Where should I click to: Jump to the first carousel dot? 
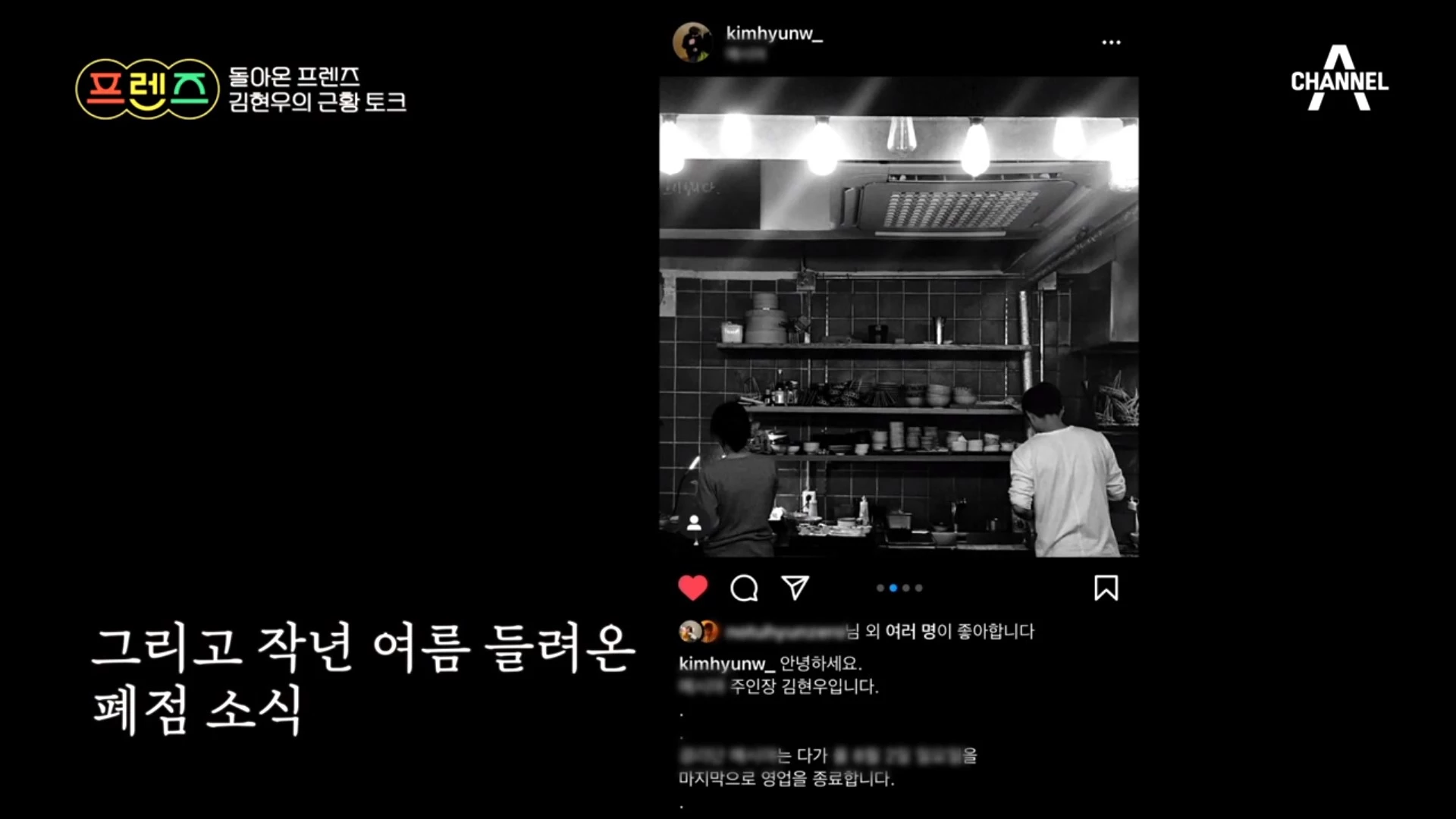(x=880, y=588)
